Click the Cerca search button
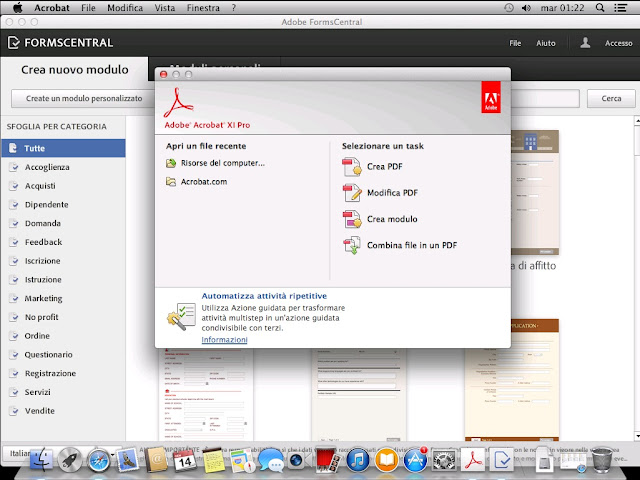 click(x=611, y=98)
